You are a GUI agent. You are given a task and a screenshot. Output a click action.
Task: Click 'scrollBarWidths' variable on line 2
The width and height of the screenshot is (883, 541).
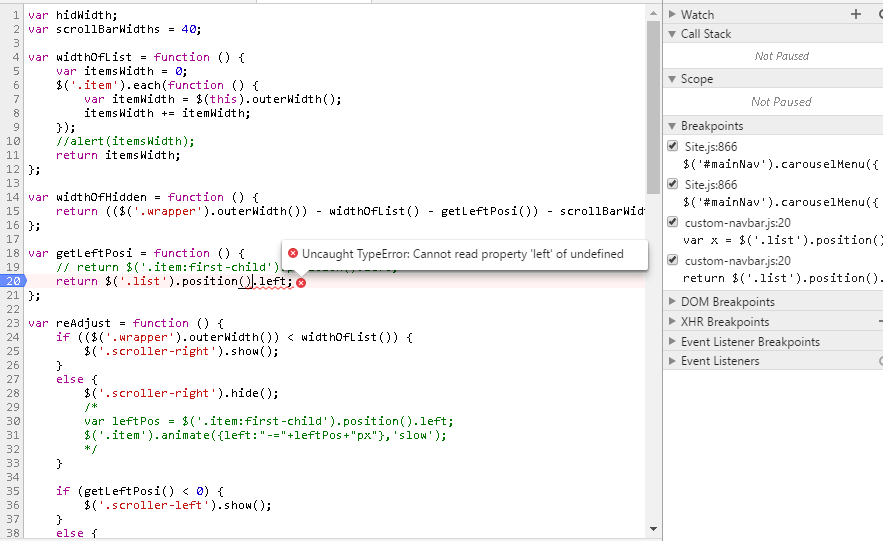108,29
